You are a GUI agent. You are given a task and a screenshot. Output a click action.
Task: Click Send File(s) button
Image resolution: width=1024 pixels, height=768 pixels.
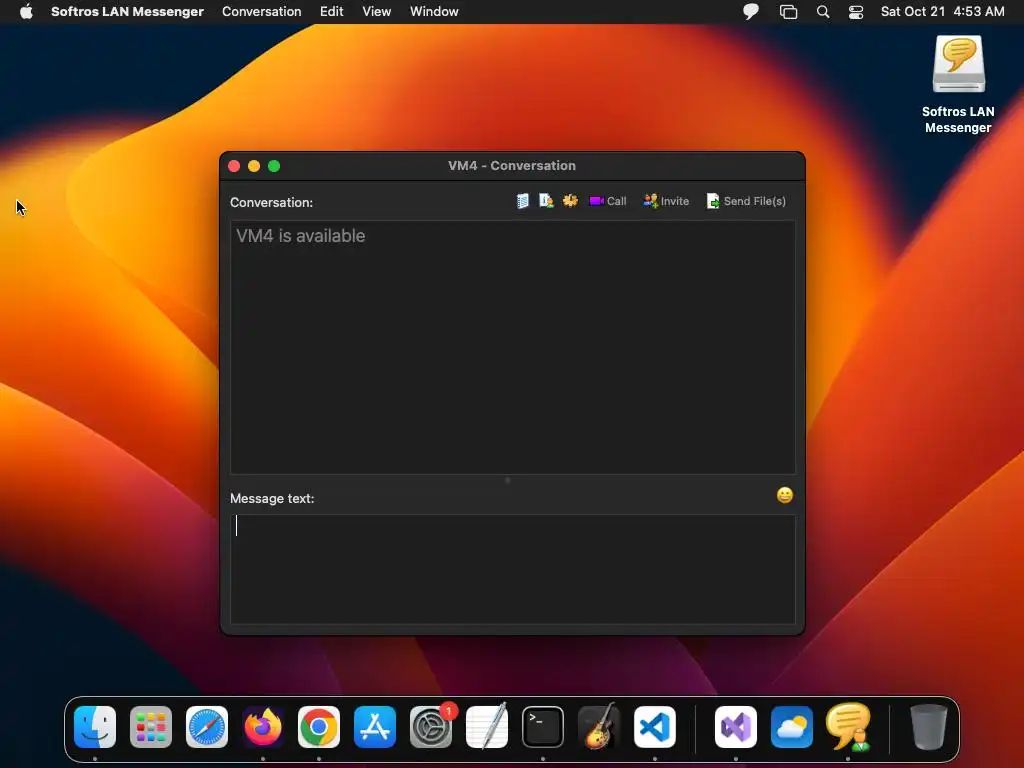[746, 201]
